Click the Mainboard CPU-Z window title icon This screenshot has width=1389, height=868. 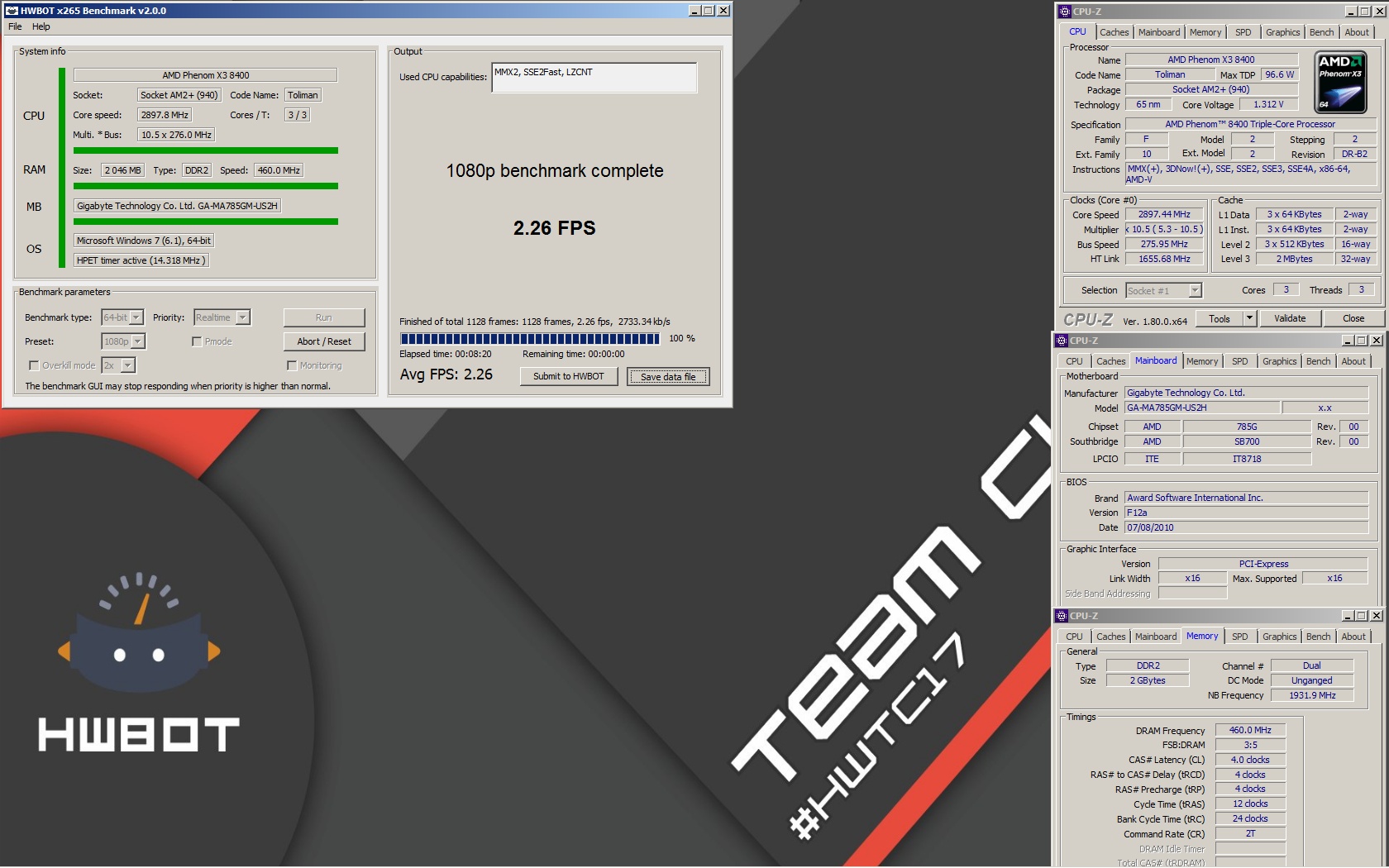(x=1062, y=341)
